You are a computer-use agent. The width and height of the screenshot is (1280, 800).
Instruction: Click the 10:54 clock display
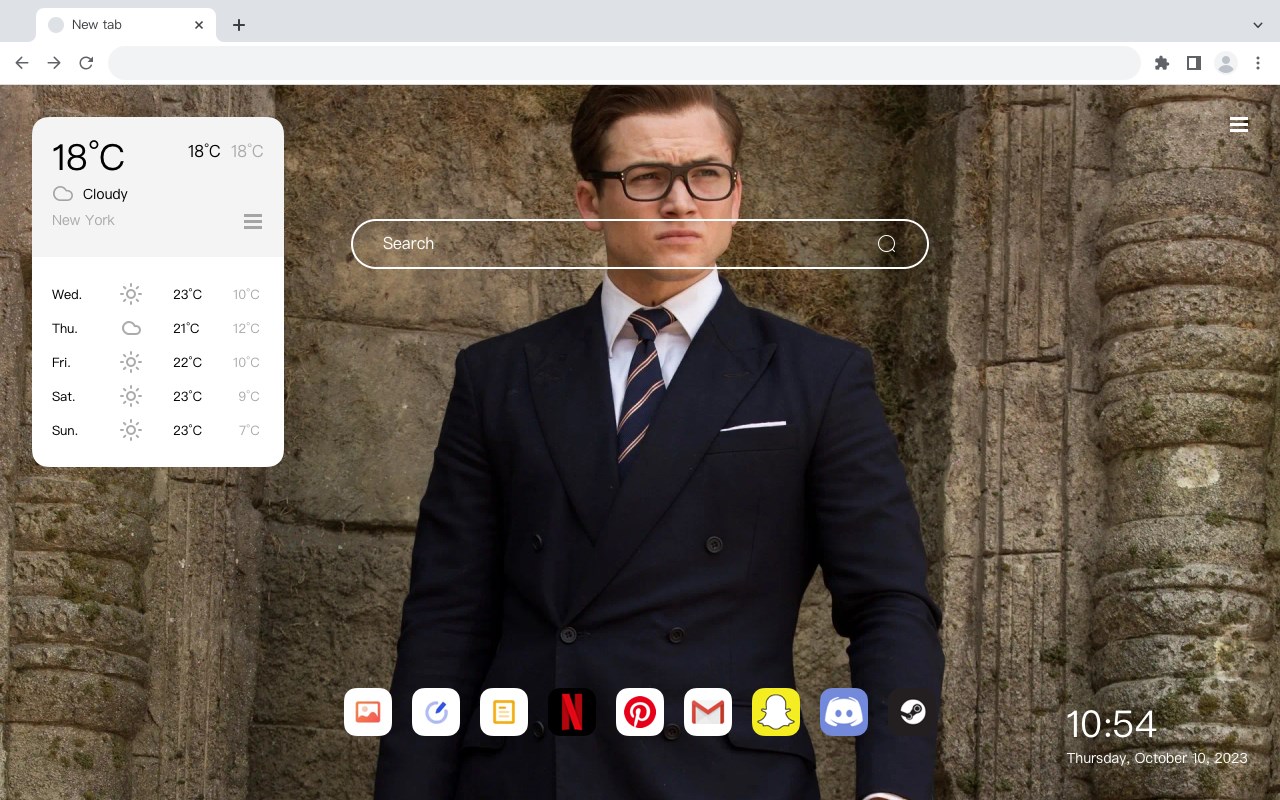pyautogui.click(x=1111, y=724)
